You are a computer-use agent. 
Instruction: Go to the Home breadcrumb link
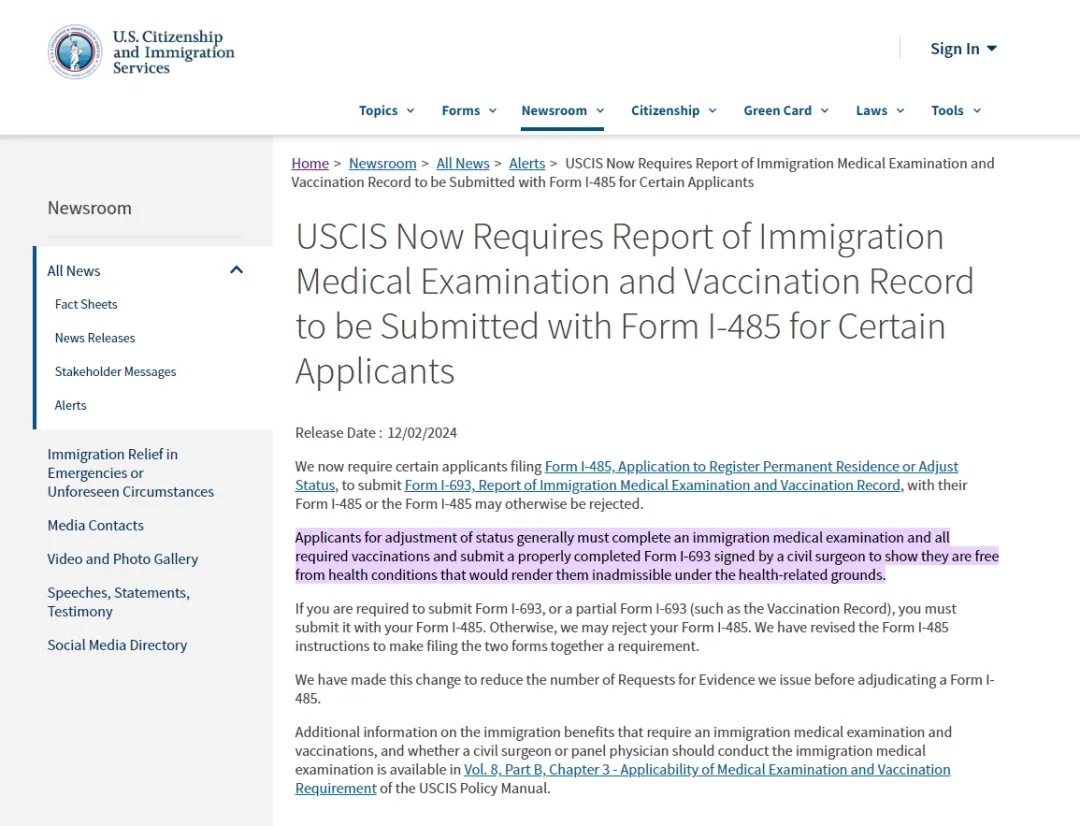[310, 163]
